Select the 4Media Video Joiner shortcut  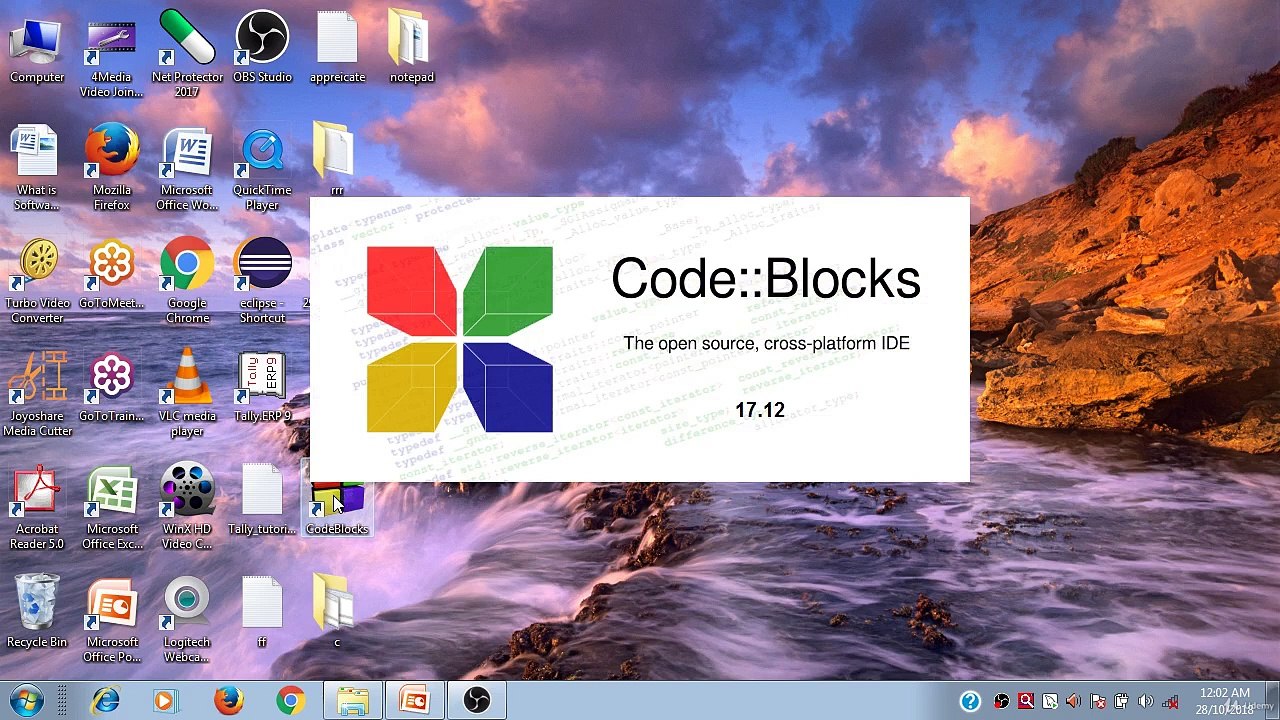click(112, 55)
